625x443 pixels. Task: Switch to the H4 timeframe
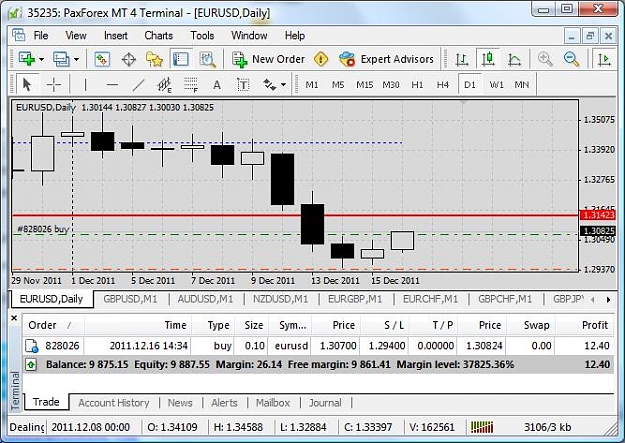[x=443, y=85]
